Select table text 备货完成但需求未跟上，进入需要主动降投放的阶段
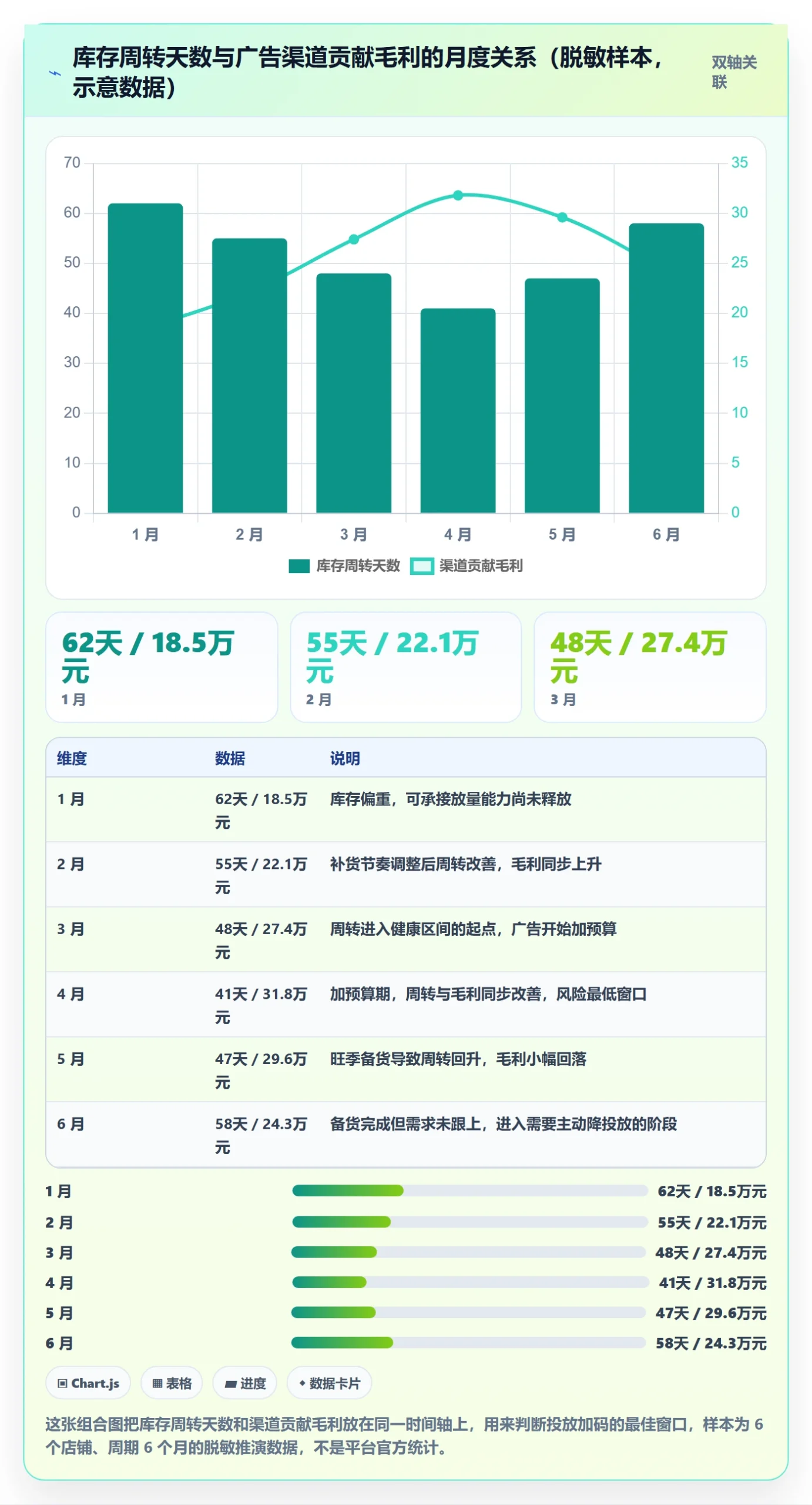Viewport: 812px width, 1505px height. 504,1124
